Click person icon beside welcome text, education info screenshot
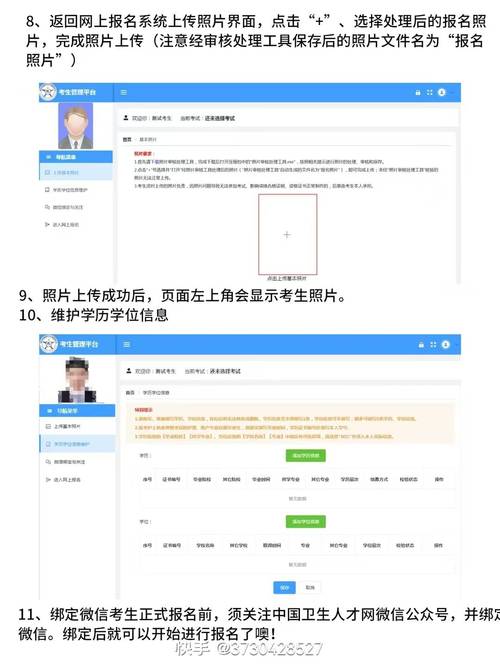500x667 pixels. click(129, 371)
